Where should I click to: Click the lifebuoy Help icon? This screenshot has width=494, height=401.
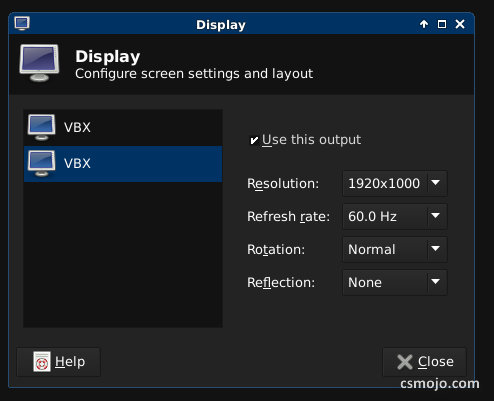pos(42,362)
